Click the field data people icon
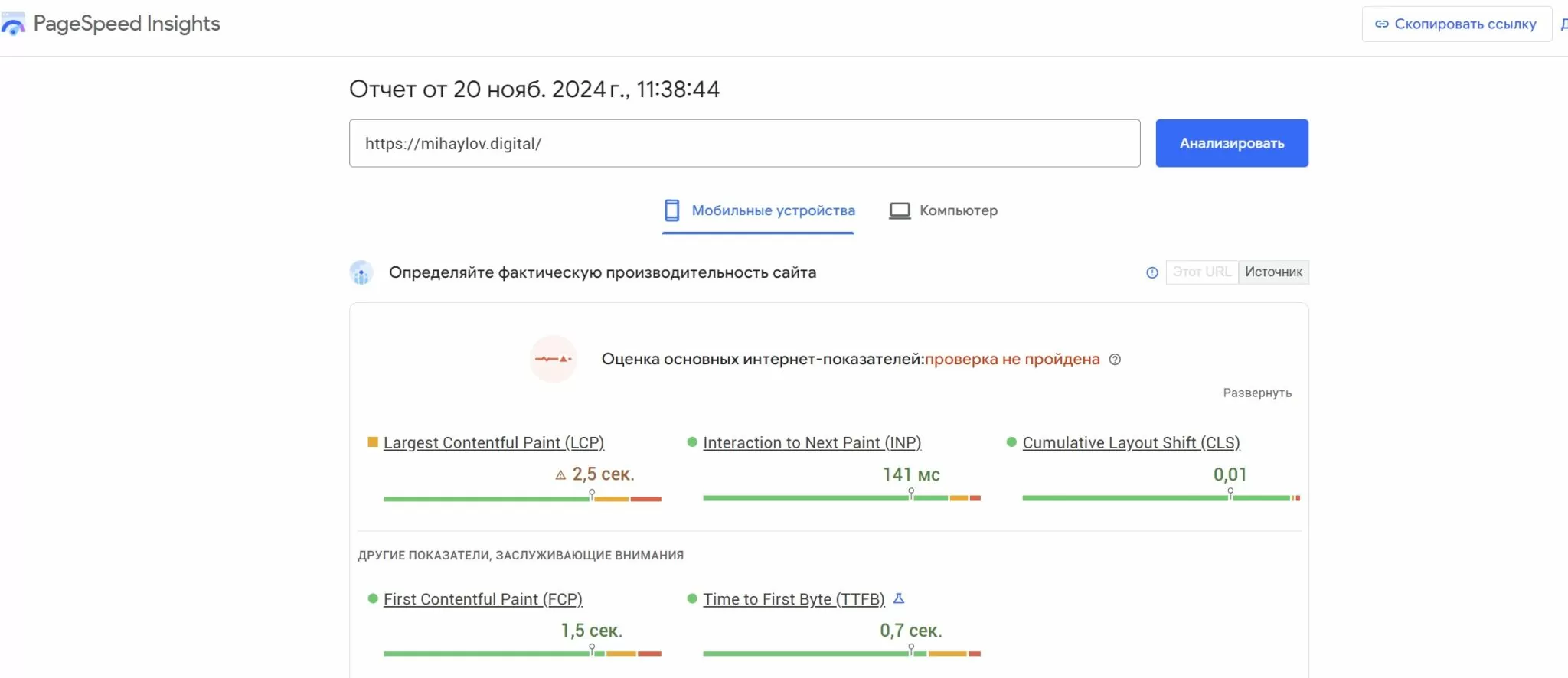The width and height of the screenshot is (1568, 678). point(361,272)
